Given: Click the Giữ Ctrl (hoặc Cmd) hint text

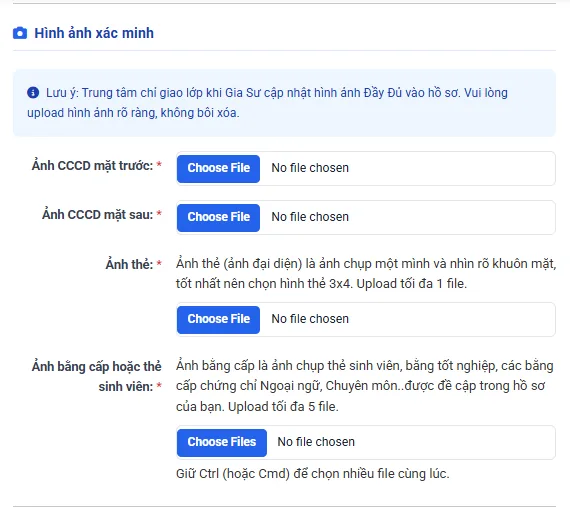Looking at the screenshot, I should [313, 474].
